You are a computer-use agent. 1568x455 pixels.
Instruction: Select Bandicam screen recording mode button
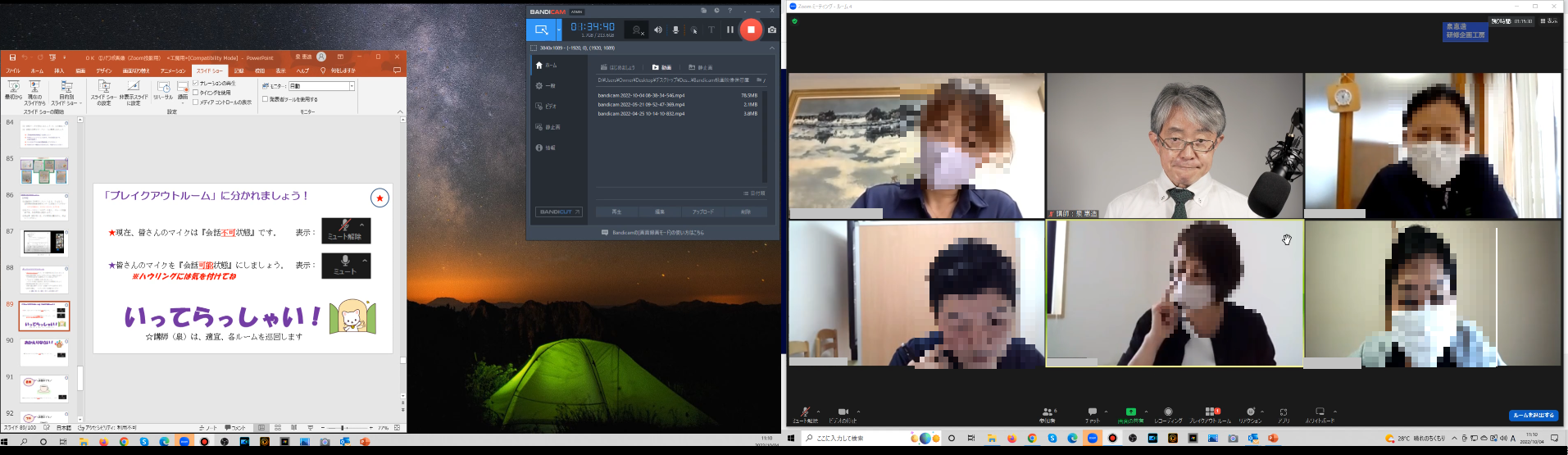541,30
